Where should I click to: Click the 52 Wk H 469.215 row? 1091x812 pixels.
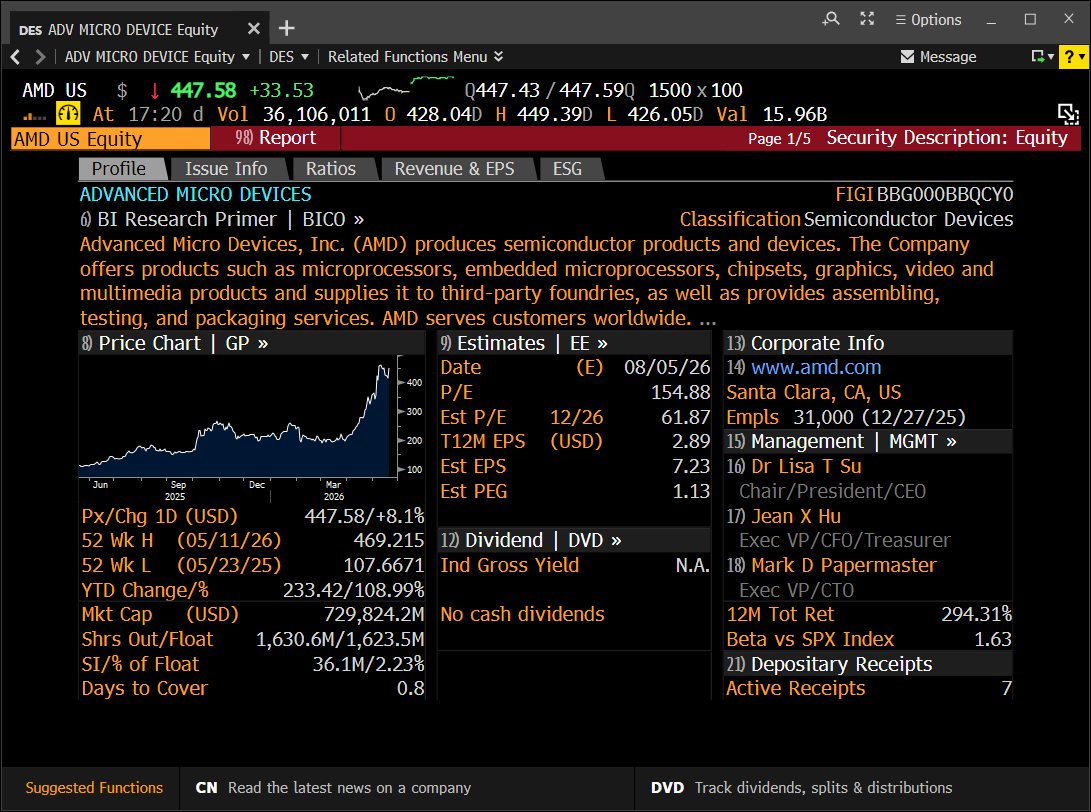[253, 541]
